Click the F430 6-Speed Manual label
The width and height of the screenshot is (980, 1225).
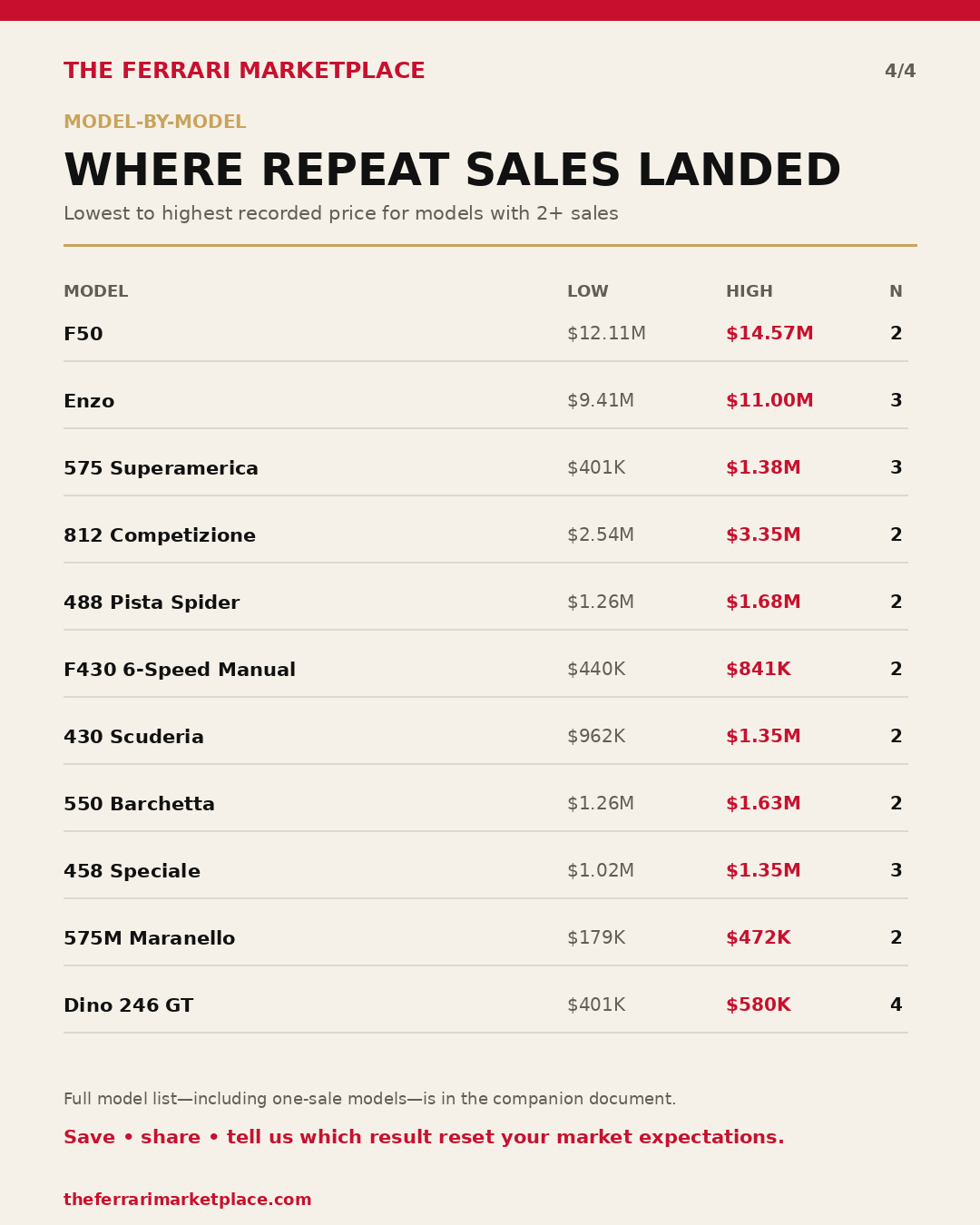pos(180,670)
